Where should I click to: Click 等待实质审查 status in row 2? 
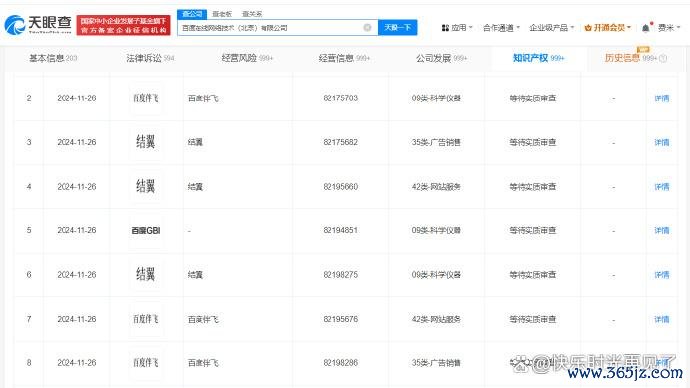click(532, 98)
